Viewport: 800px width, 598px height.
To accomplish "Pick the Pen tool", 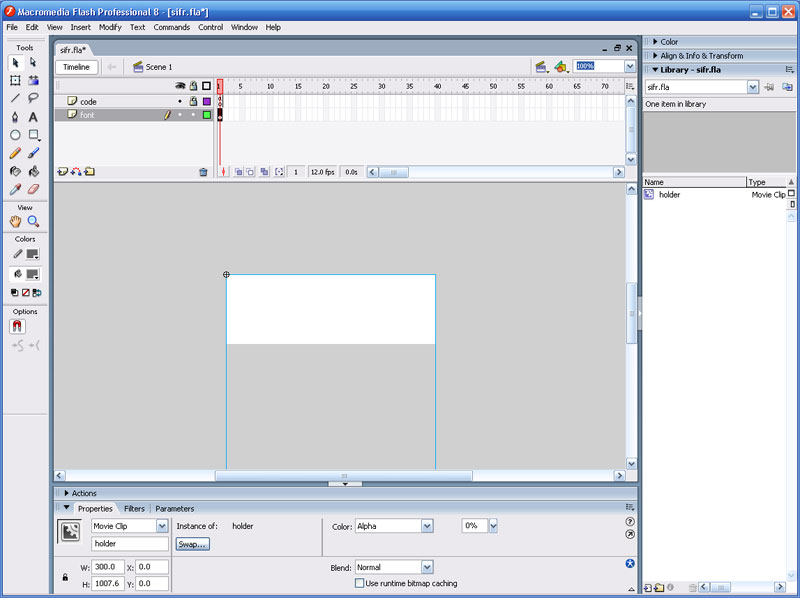I will click(15, 117).
